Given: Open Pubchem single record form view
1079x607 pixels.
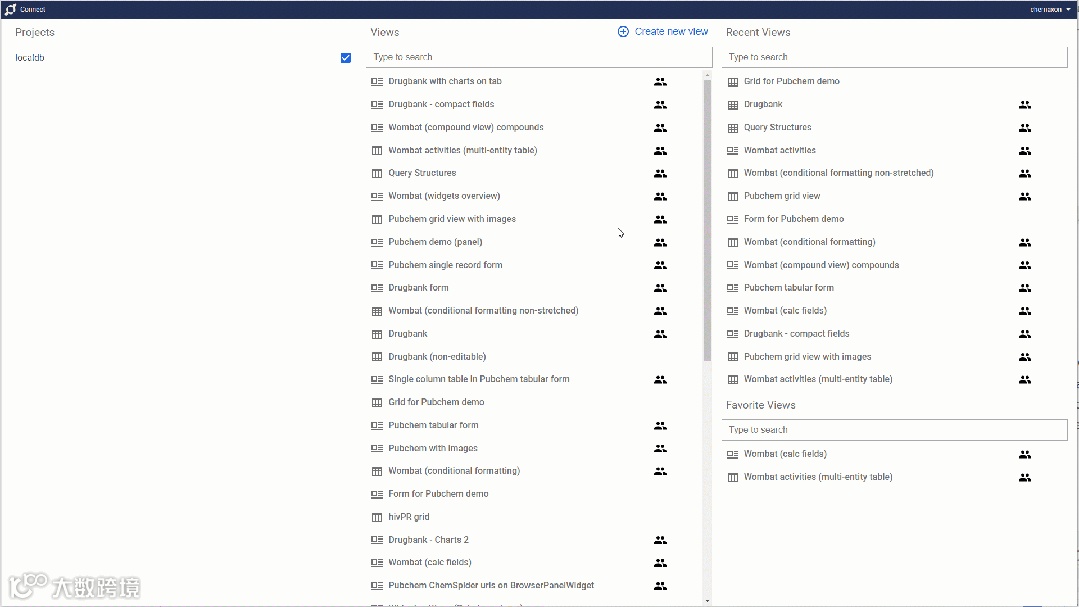Looking at the screenshot, I should tap(445, 265).
